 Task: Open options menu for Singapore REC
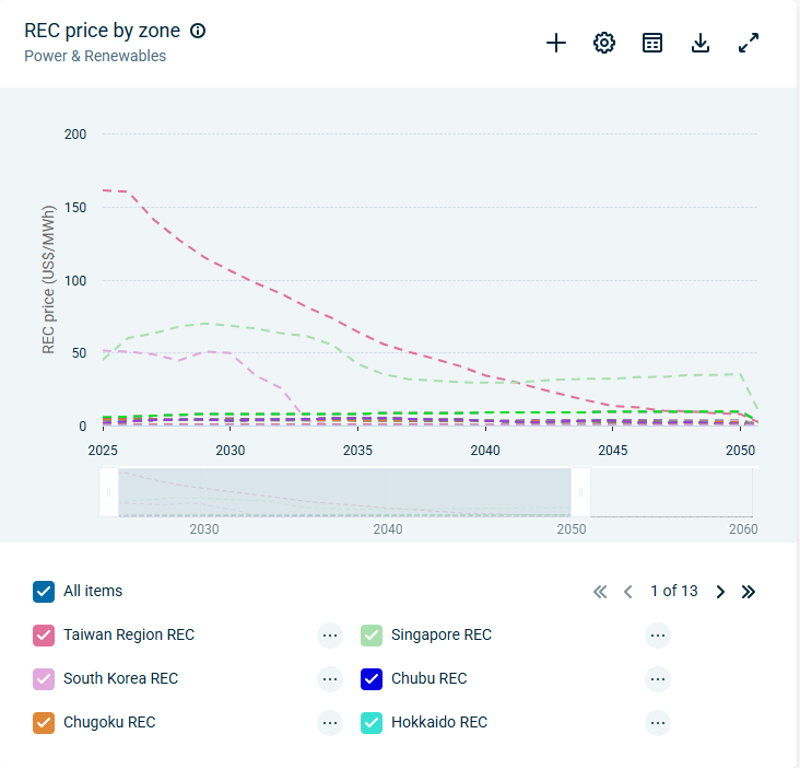tap(657, 635)
